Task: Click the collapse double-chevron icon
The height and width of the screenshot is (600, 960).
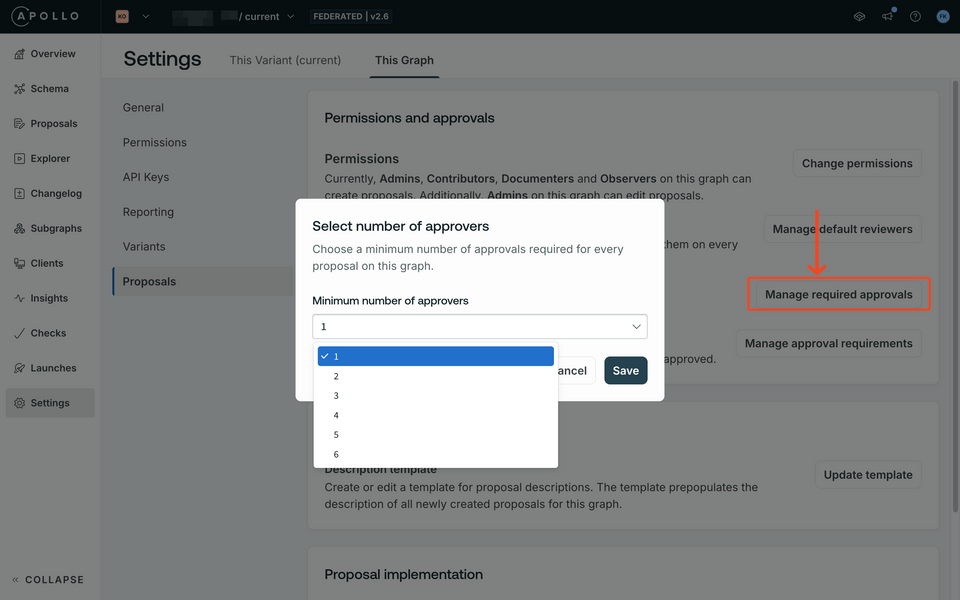Action: point(15,579)
